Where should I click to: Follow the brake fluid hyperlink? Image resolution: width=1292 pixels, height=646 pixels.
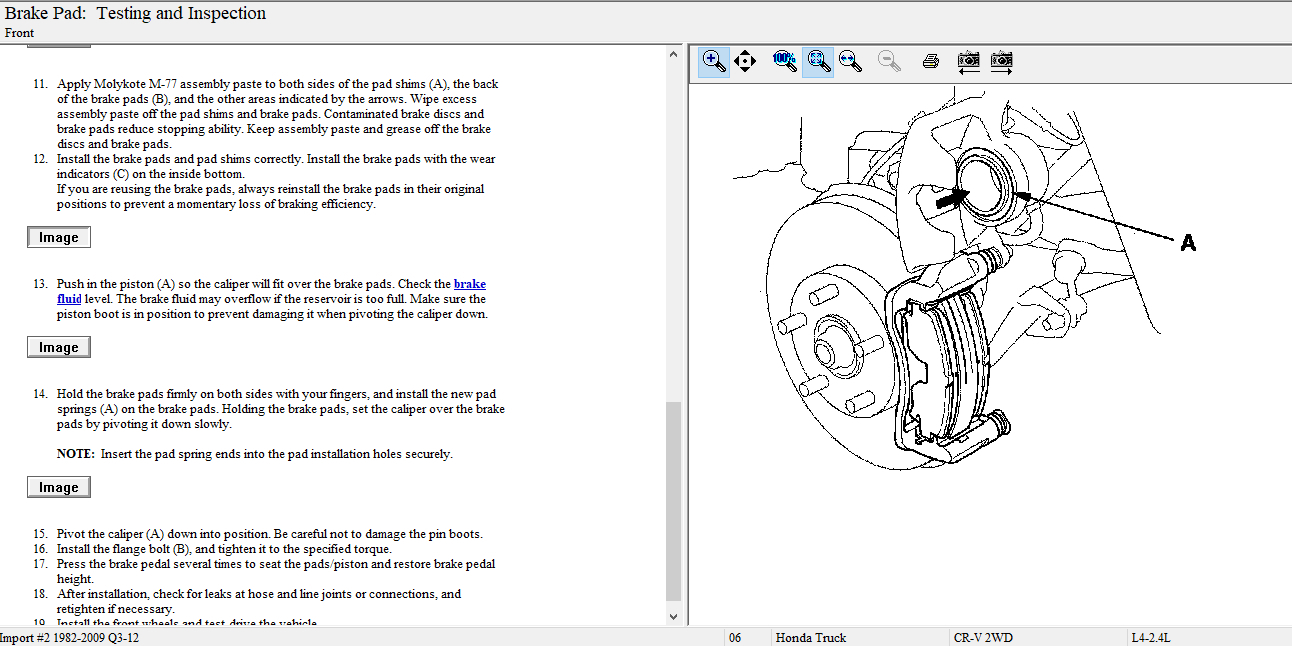(469, 284)
